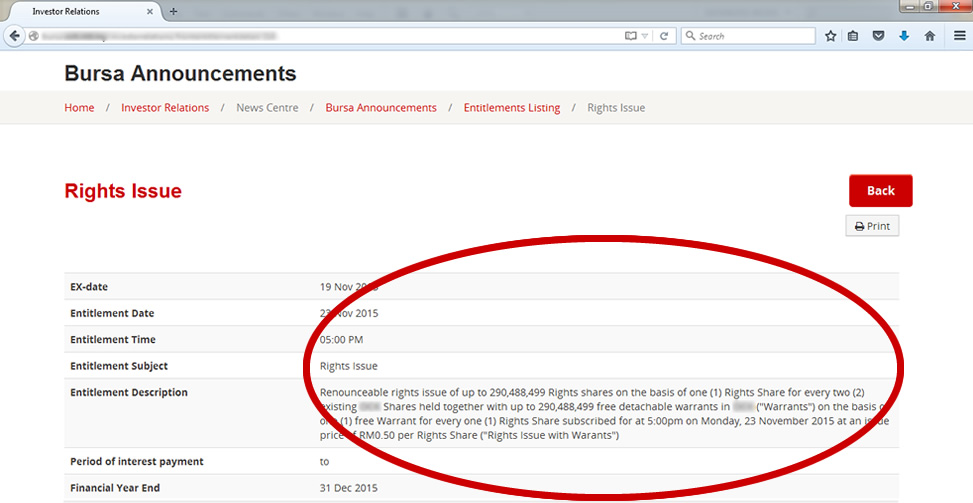Navigate to Entitlements Listing breadcrumb
The width and height of the screenshot is (973, 503).
(x=511, y=108)
